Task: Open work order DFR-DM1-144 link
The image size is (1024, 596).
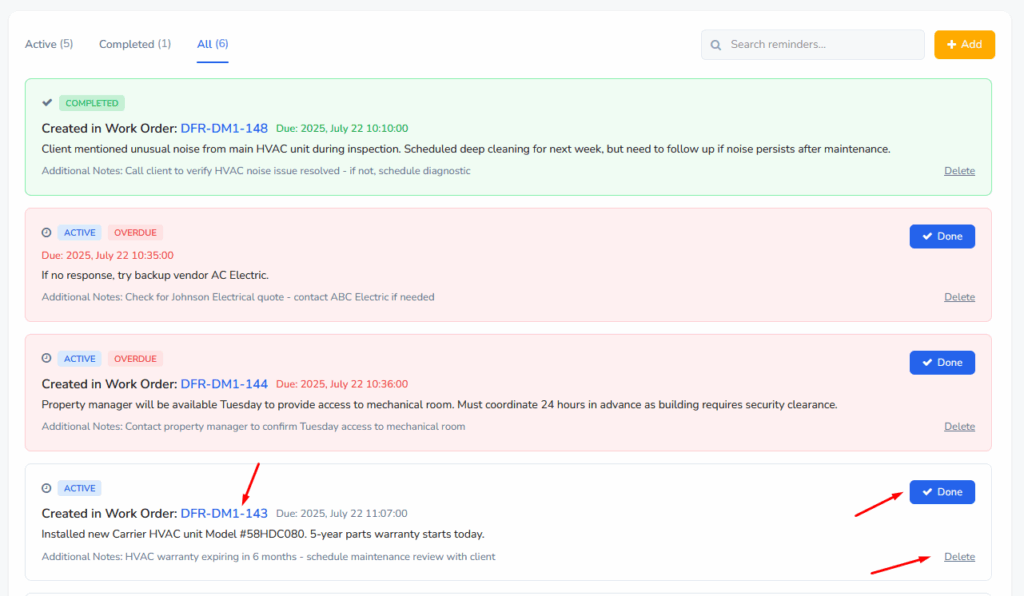Action: pyautogui.click(x=224, y=384)
